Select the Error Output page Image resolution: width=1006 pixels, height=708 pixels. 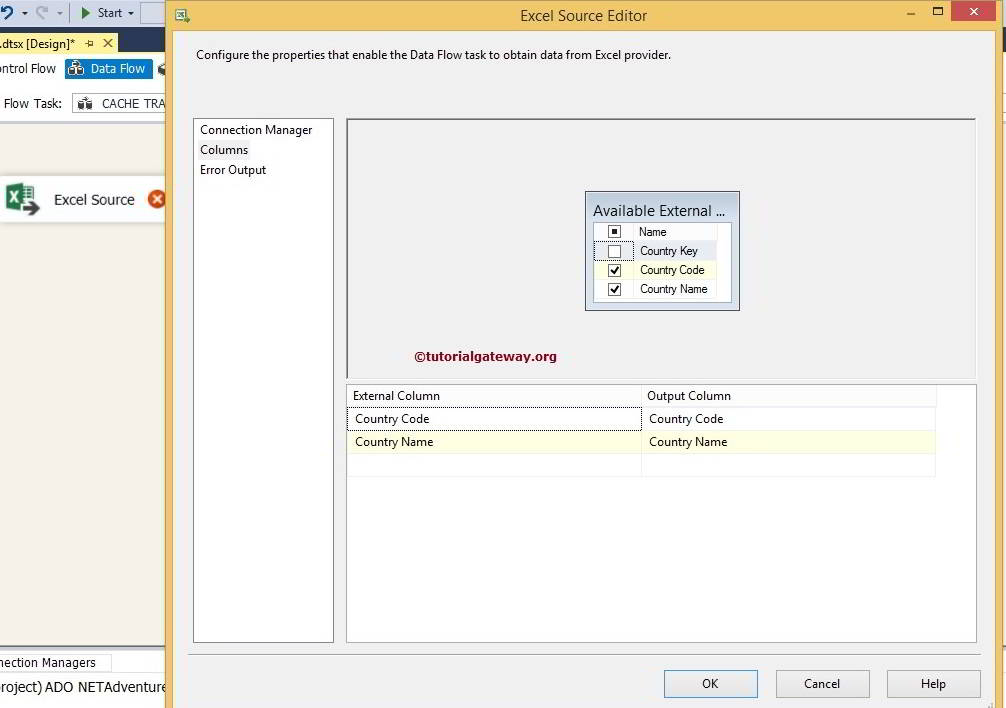233,170
